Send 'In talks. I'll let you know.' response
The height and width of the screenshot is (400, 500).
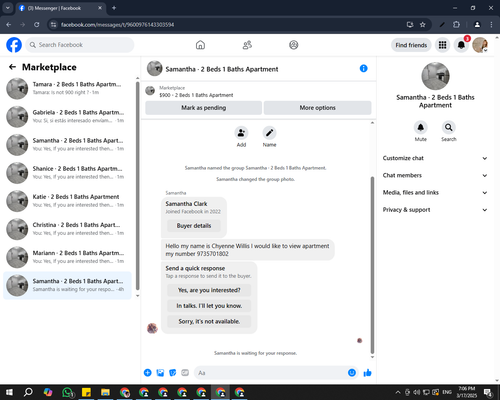209,306
